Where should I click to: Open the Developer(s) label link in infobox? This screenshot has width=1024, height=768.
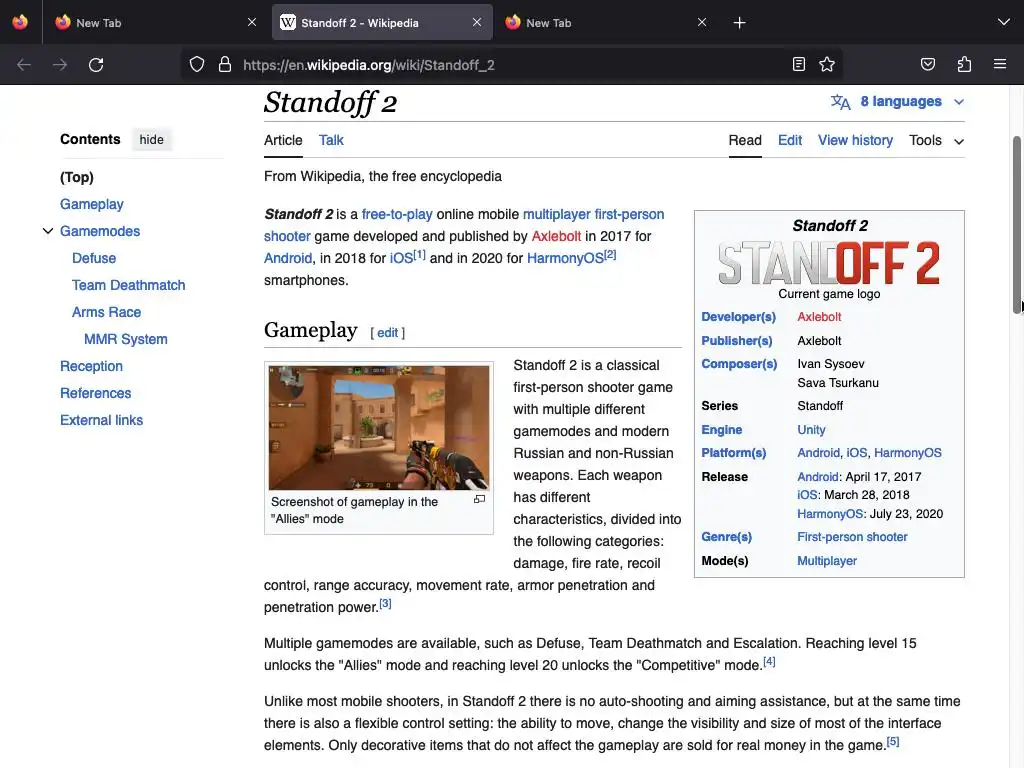pos(739,317)
